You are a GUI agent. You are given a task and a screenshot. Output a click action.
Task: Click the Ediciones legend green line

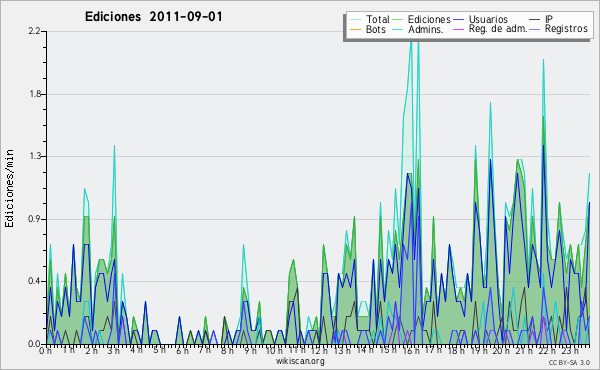click(397, 20)
